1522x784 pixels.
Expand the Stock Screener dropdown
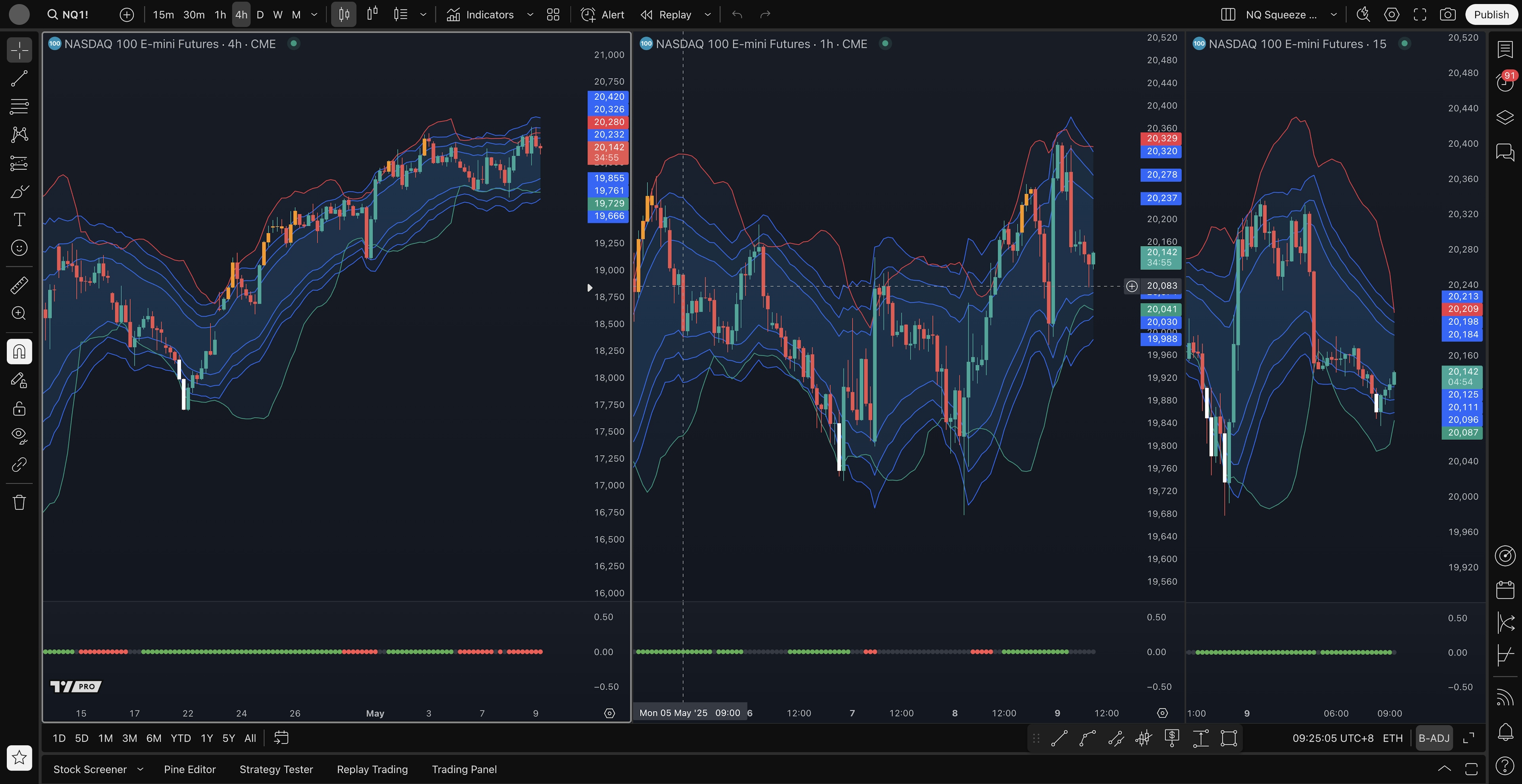(x=141, y=769)
